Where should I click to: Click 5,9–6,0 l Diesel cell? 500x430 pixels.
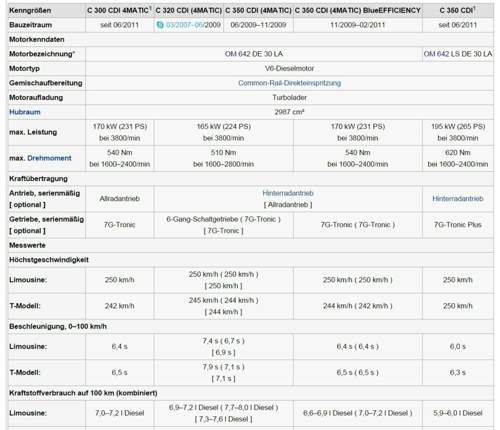point(458,413)
